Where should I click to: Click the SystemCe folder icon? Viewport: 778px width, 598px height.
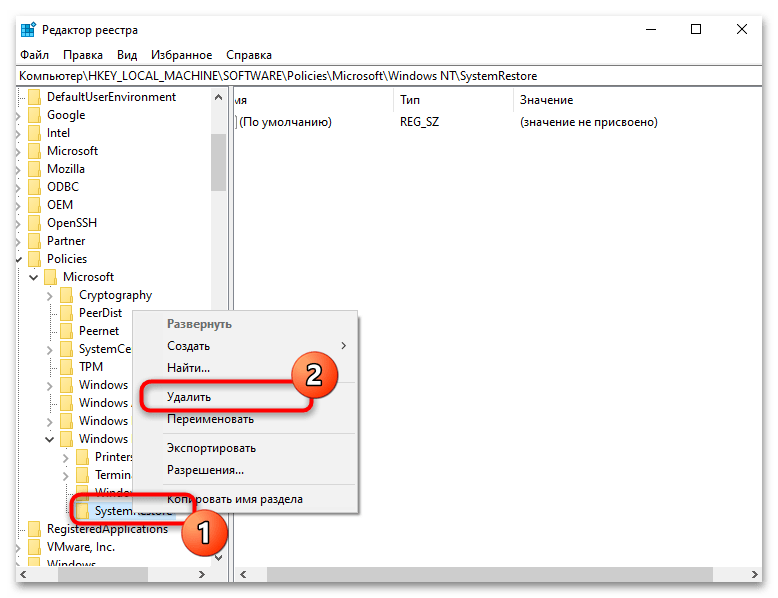66,349
